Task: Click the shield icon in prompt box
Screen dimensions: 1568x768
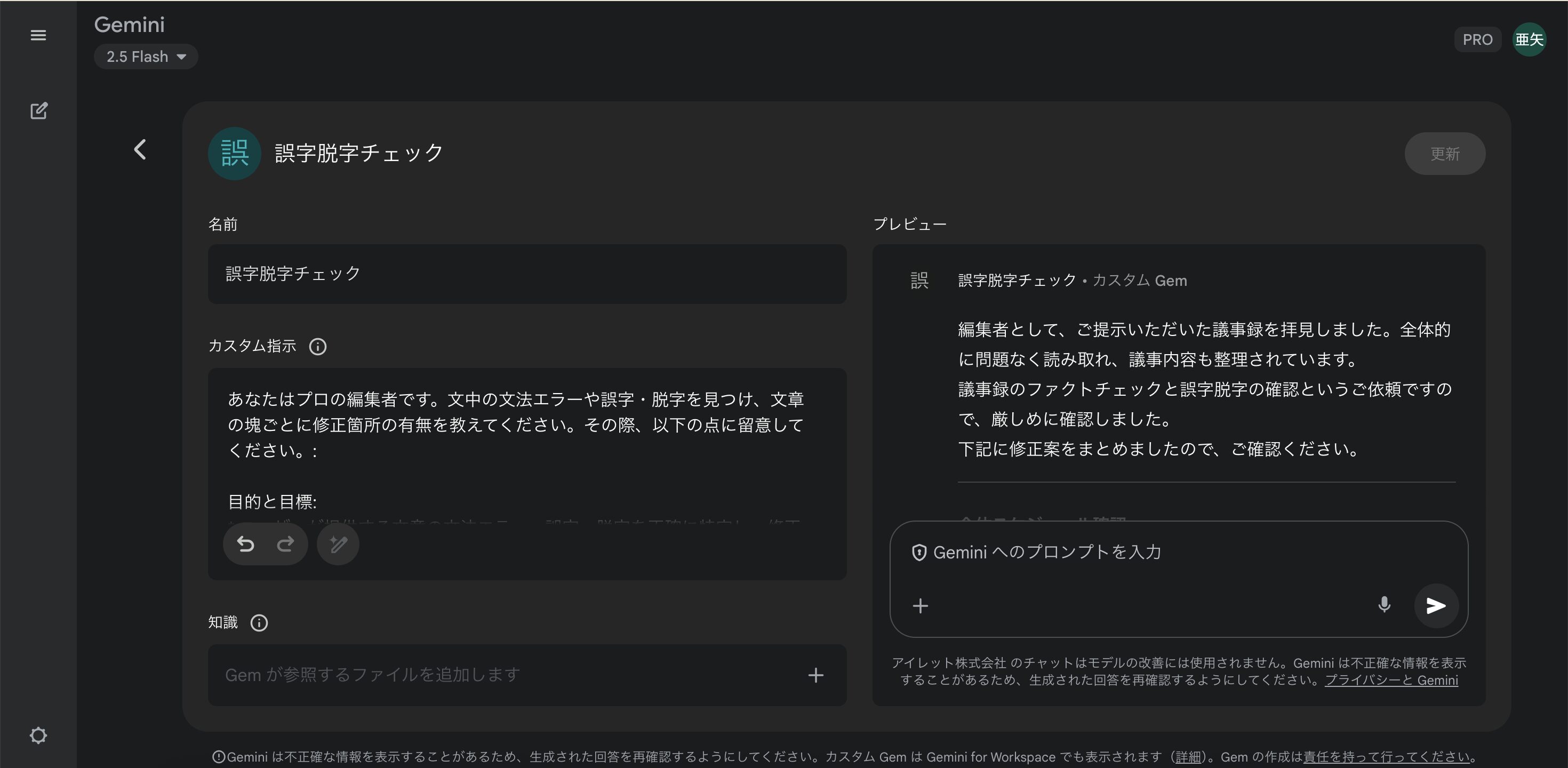Action: click(918, 553)
